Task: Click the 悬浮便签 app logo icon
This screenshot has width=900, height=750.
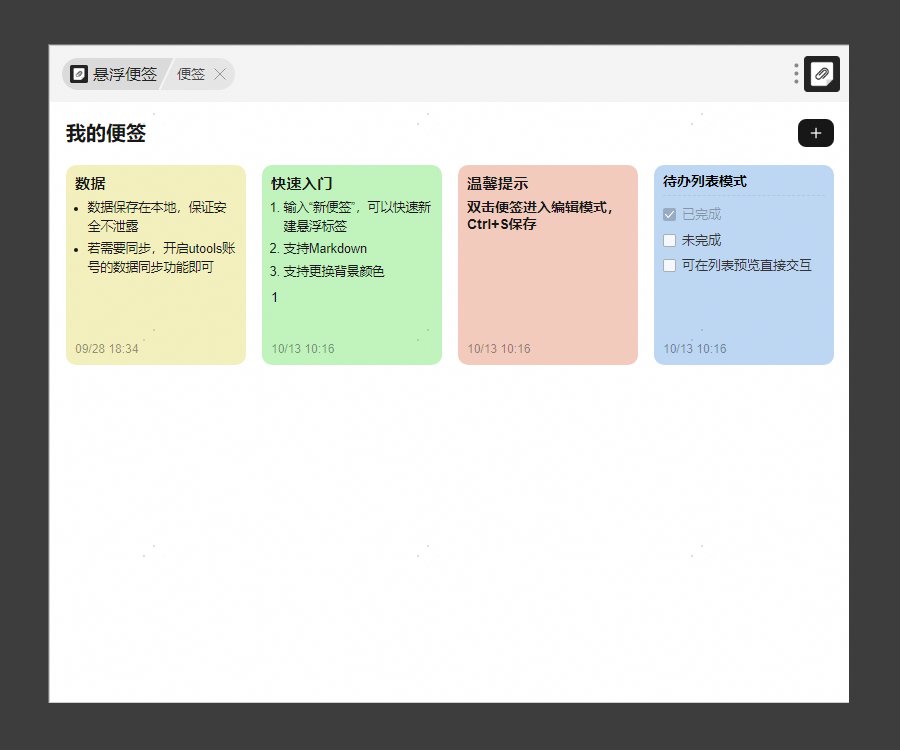Action: pyautogui.click(x=79, y=74)
